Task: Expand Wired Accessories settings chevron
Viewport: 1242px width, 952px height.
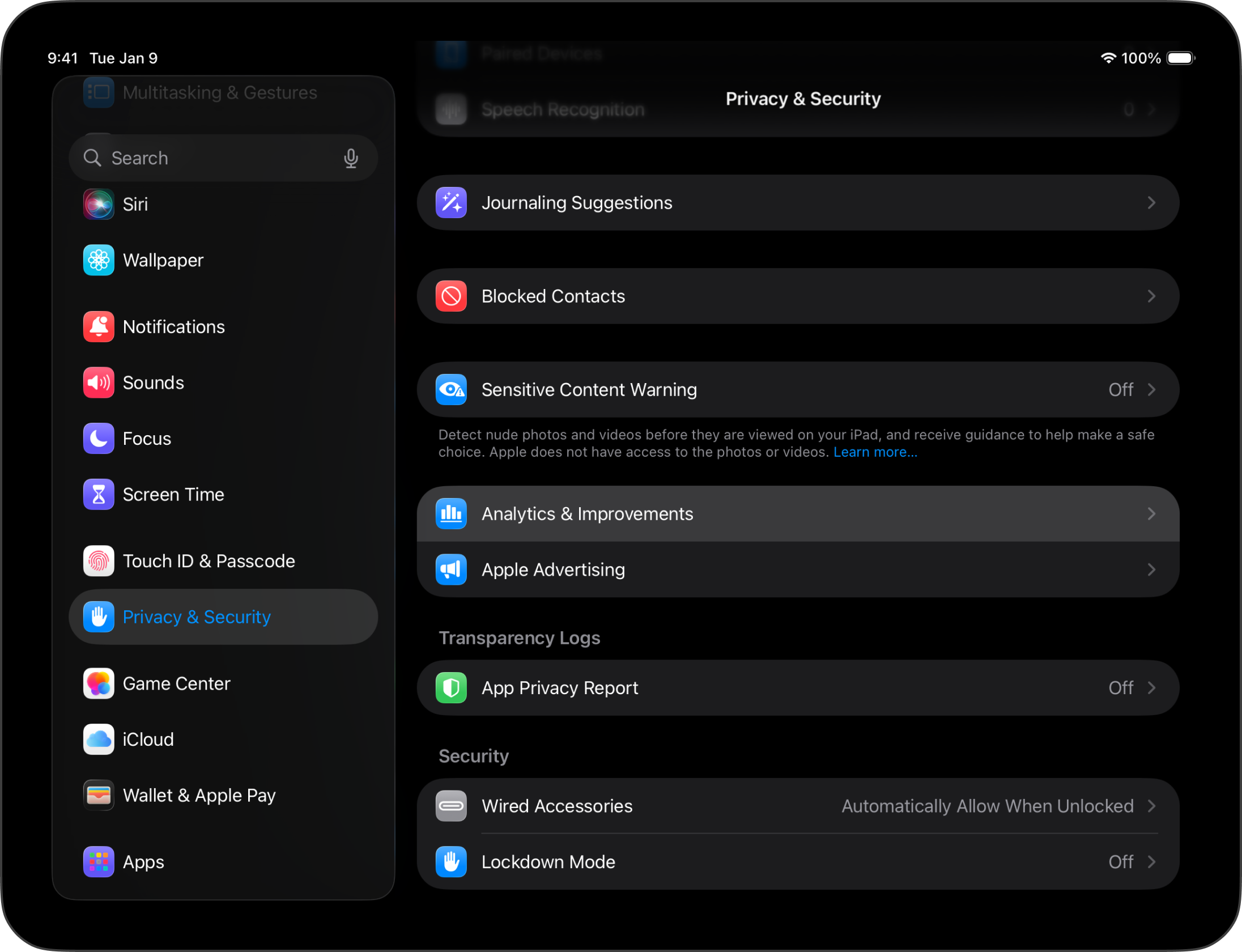Action: tap(1151, 806)
